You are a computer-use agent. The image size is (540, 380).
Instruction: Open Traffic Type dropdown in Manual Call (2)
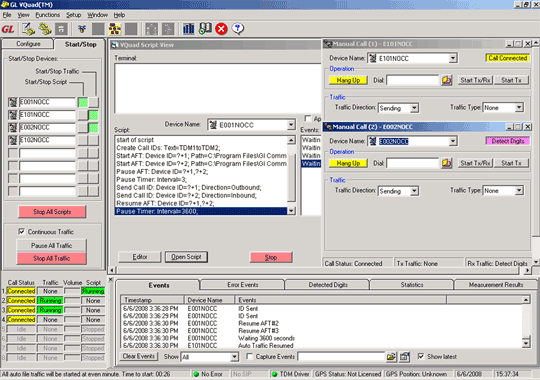(519, 191)
